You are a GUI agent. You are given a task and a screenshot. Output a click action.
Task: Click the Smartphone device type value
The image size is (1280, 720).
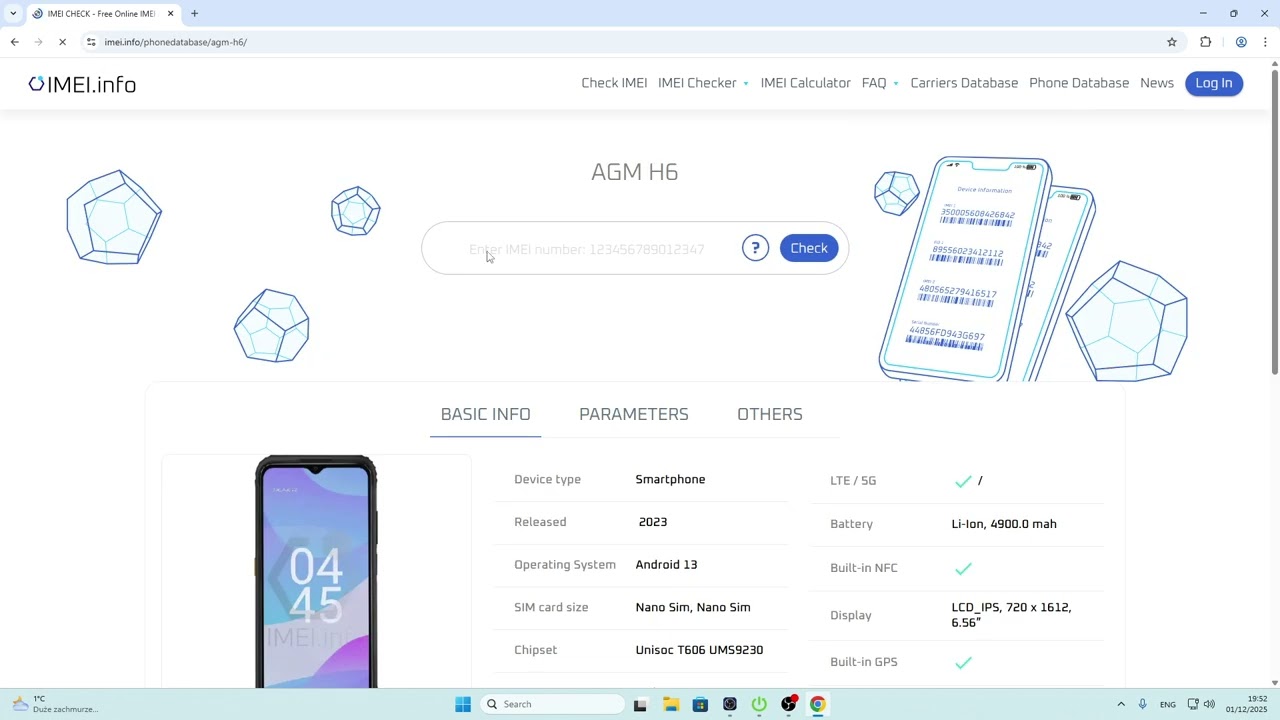670,479
